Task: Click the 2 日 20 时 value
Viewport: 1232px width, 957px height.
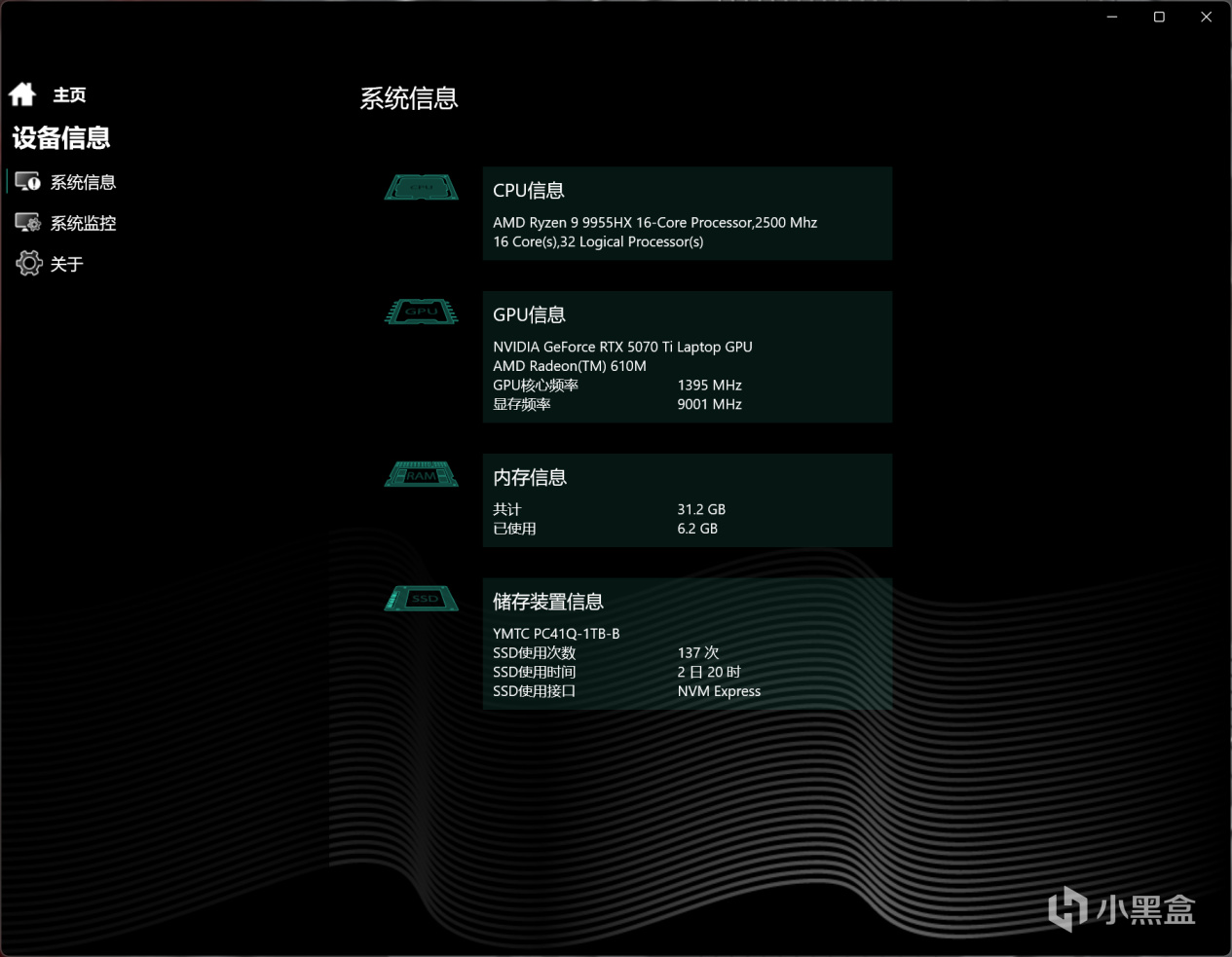Action: pos(709,673)
